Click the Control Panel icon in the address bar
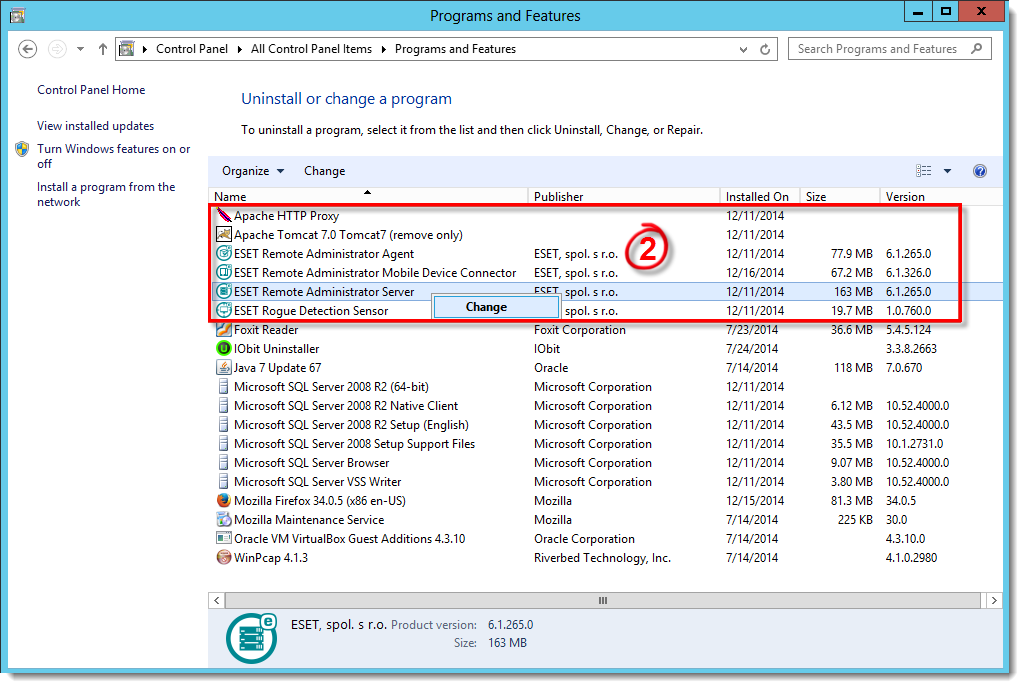The width and height of the screenshot is (1018, 682). (x=127, y=49)
